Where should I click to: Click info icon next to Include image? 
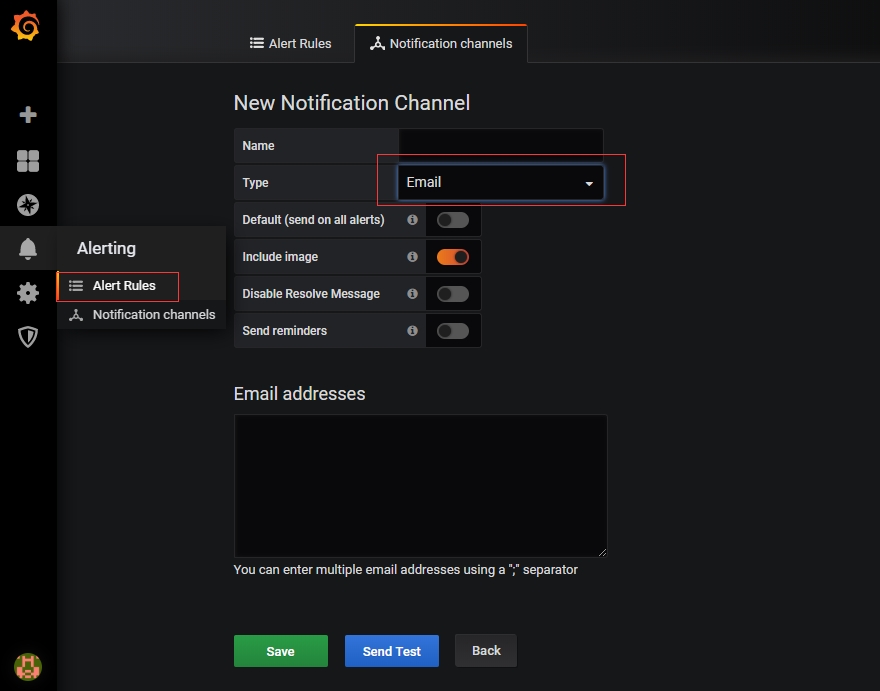pos(412,257)
